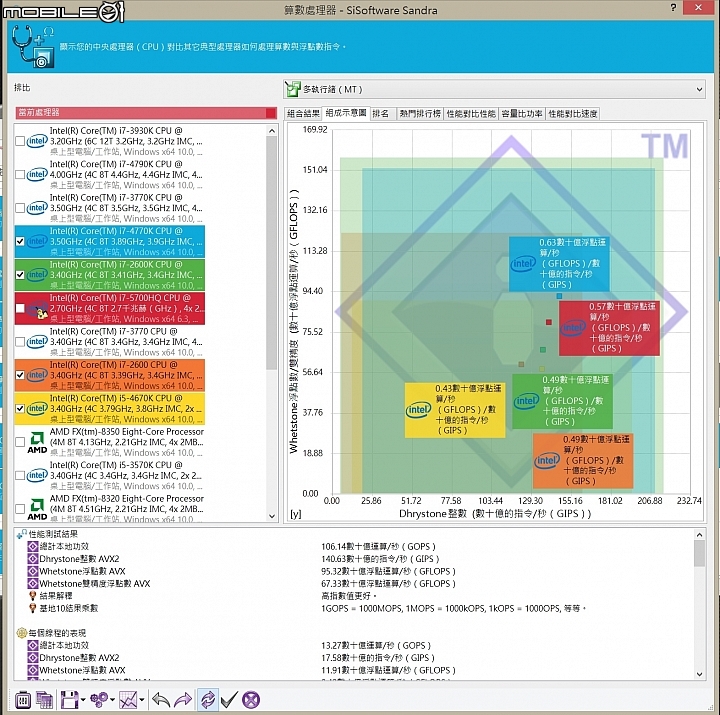Click the Whetstone浮點數 AVX 95.32 row
The image size is (720, 715).
pyautogui.click(x=354, y=571)
